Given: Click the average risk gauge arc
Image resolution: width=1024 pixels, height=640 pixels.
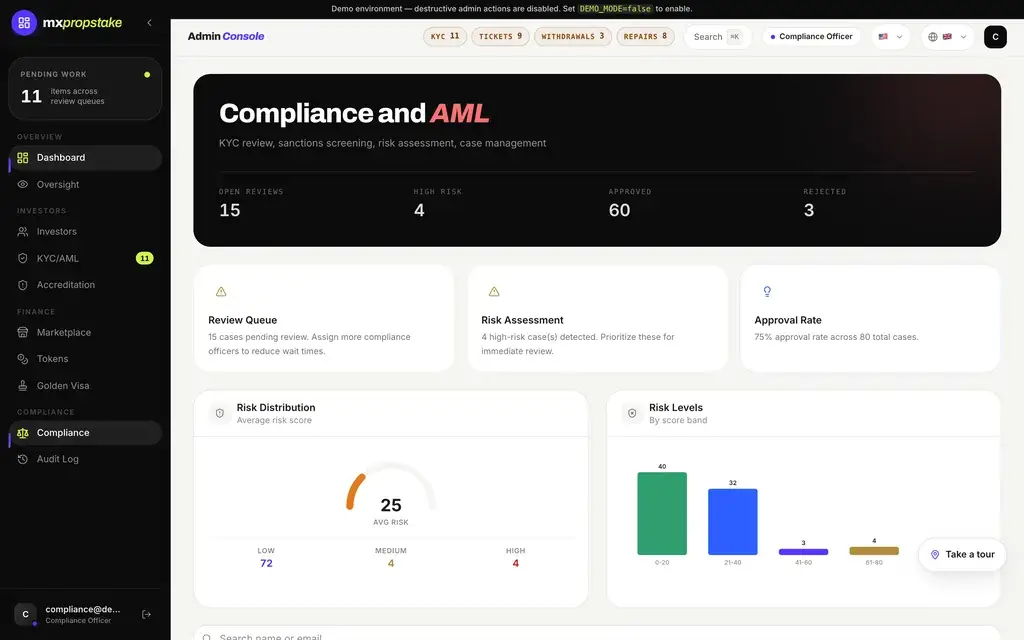Looking at the screenshot, I should pyautogui.click(x=391, y=485).
